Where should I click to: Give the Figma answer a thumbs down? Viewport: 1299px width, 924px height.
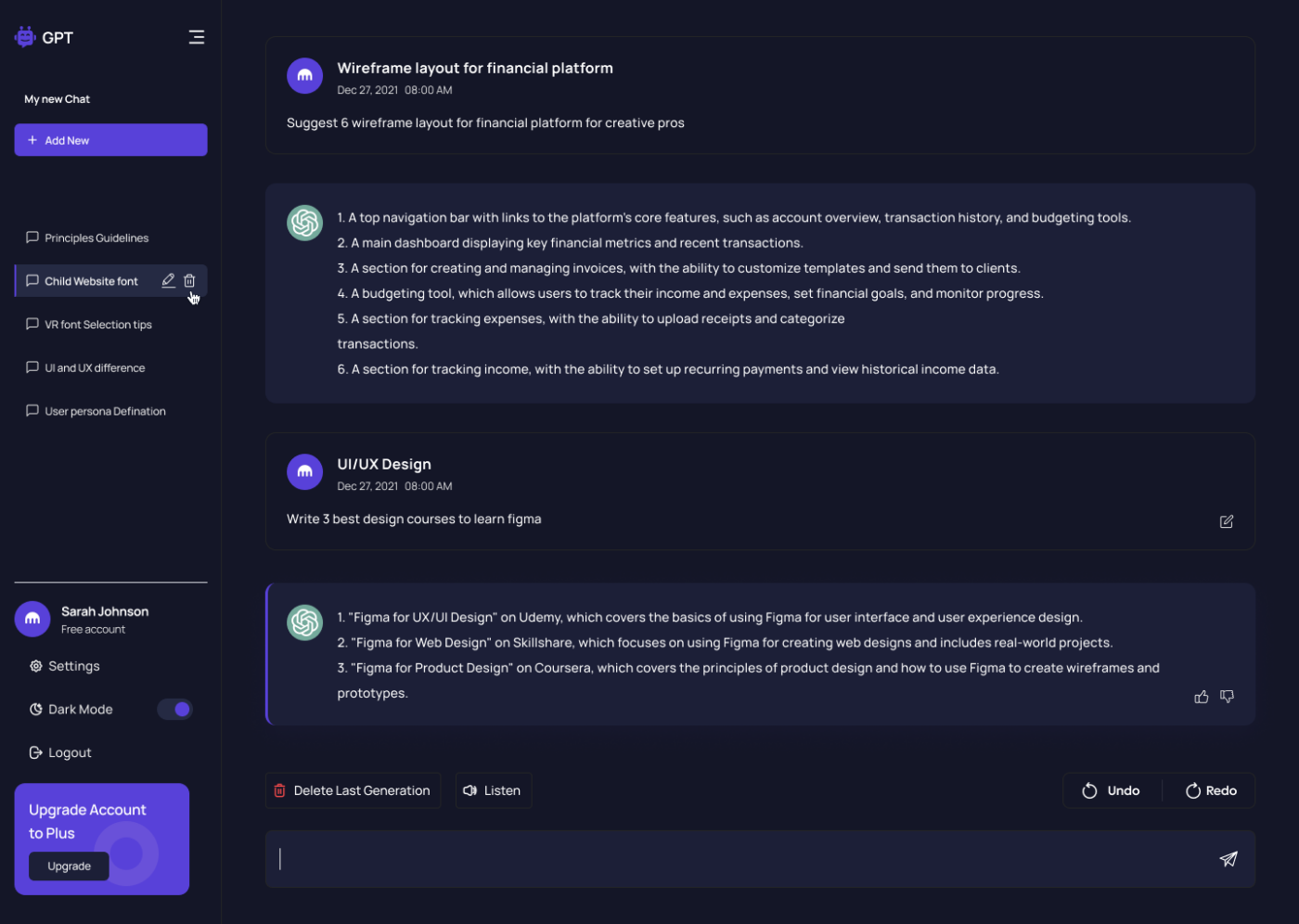point(1227,697)
